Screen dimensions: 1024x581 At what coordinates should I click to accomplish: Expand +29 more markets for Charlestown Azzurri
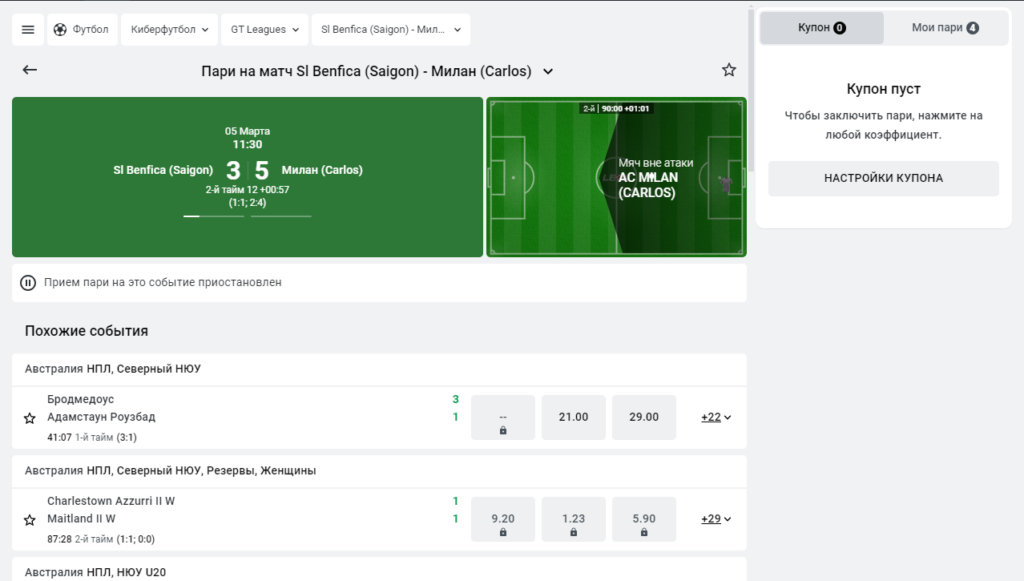pos(716,519)
